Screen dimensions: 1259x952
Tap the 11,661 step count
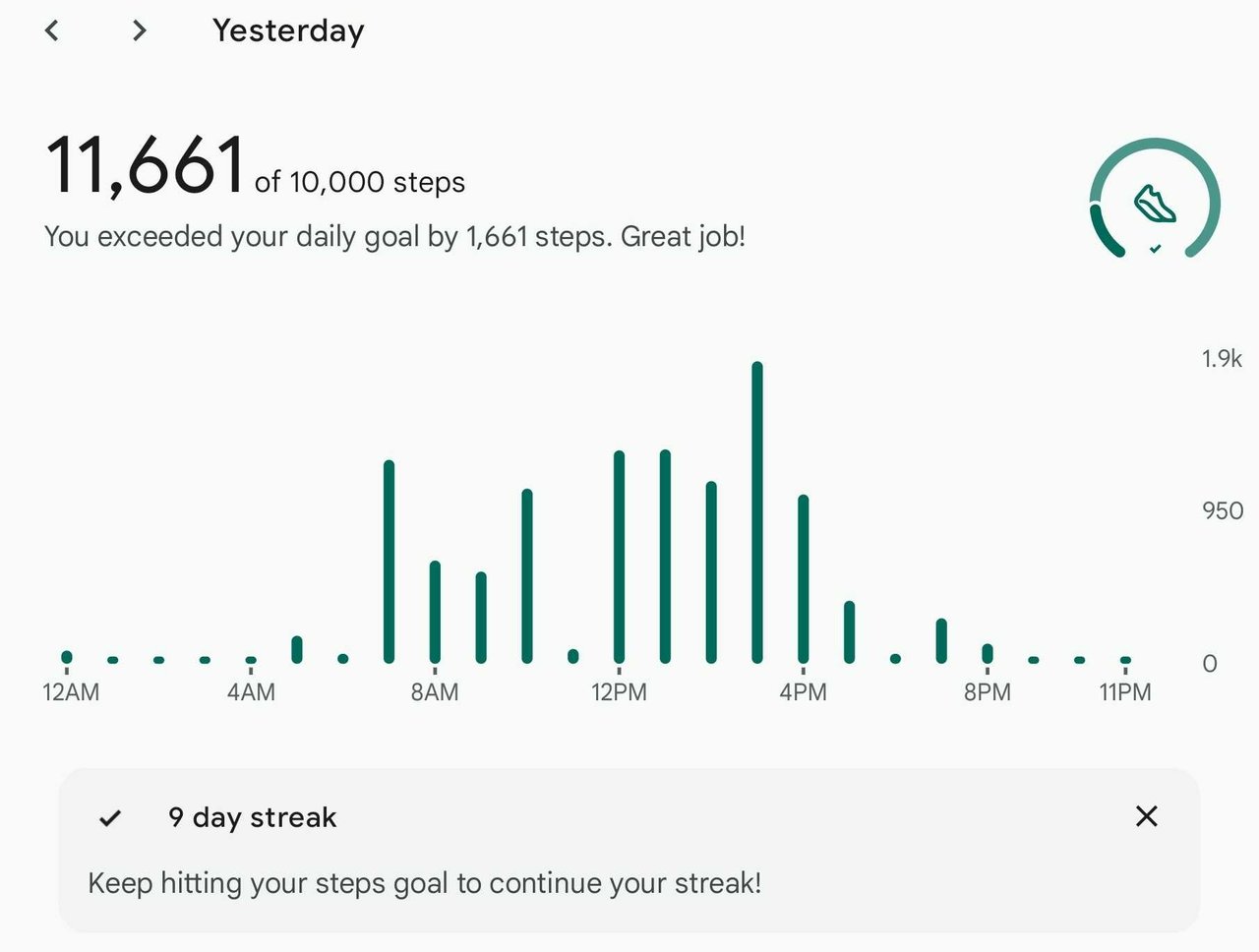(x=146, y=164)
